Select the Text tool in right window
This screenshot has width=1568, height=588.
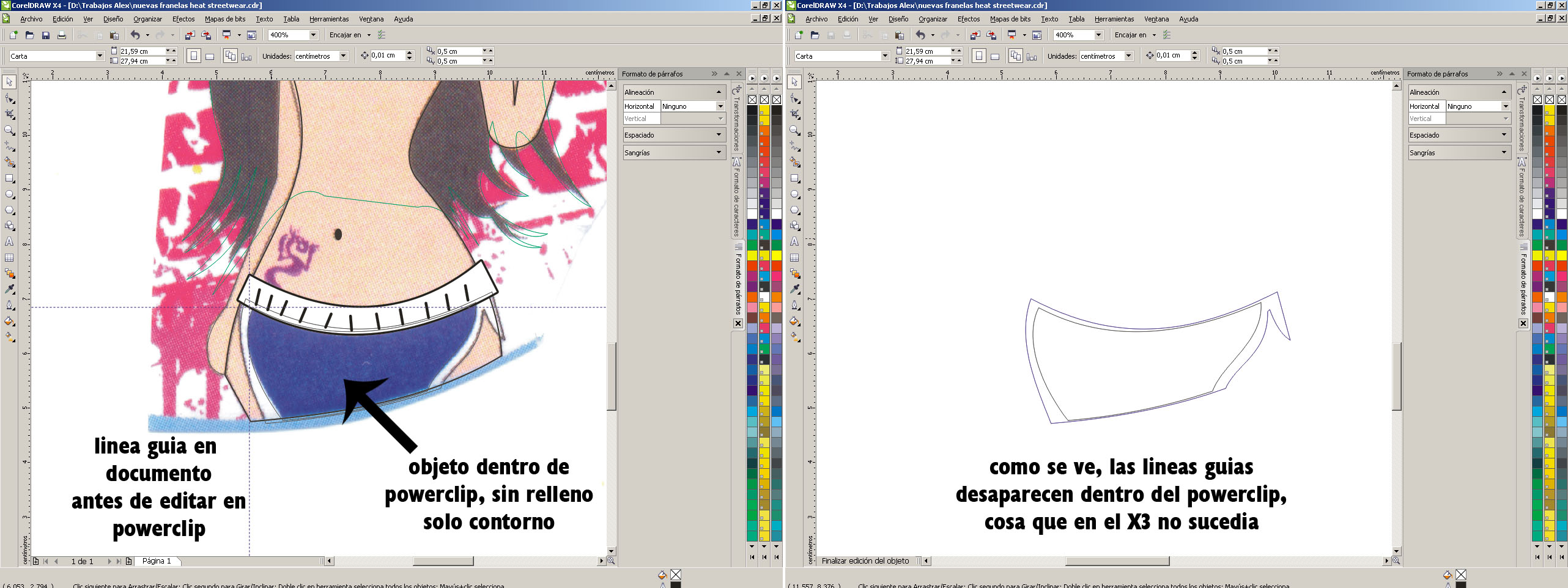tap(794, 241)
